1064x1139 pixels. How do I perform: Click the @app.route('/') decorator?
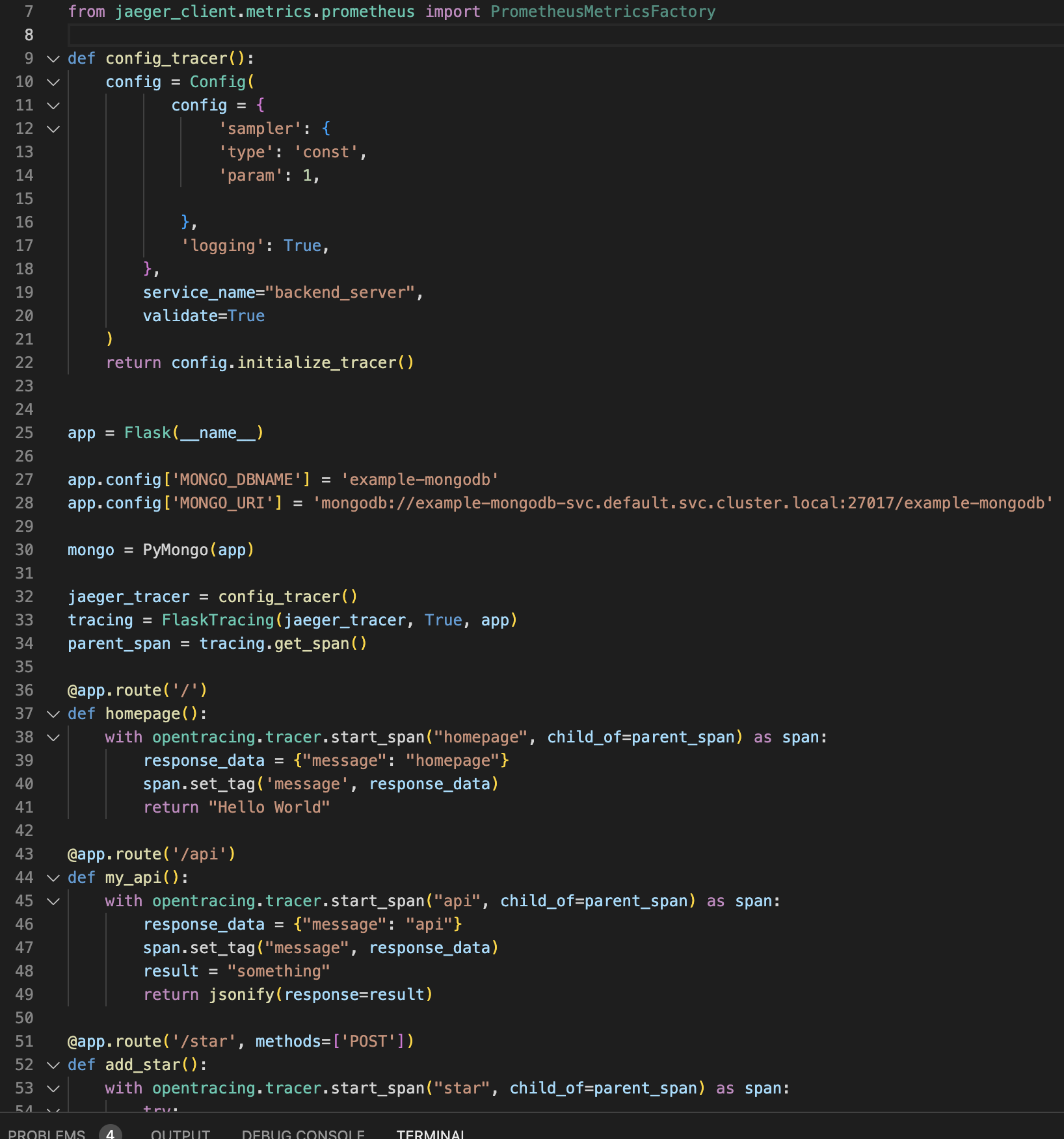[137, 690]
